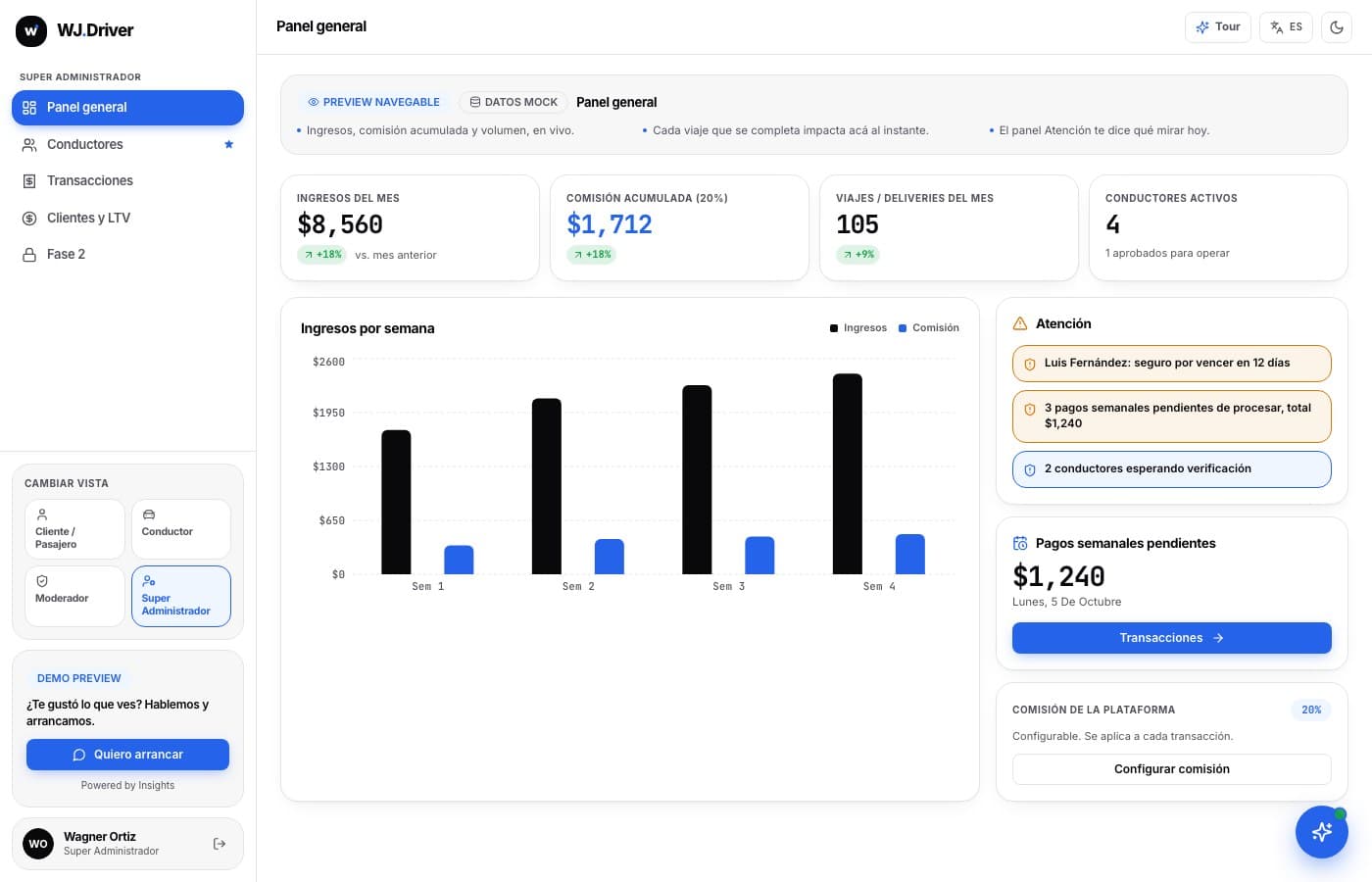Go to Conductores in the sidebar
This screenshot has width=1372, height=882.
click(x=127, y=144)
